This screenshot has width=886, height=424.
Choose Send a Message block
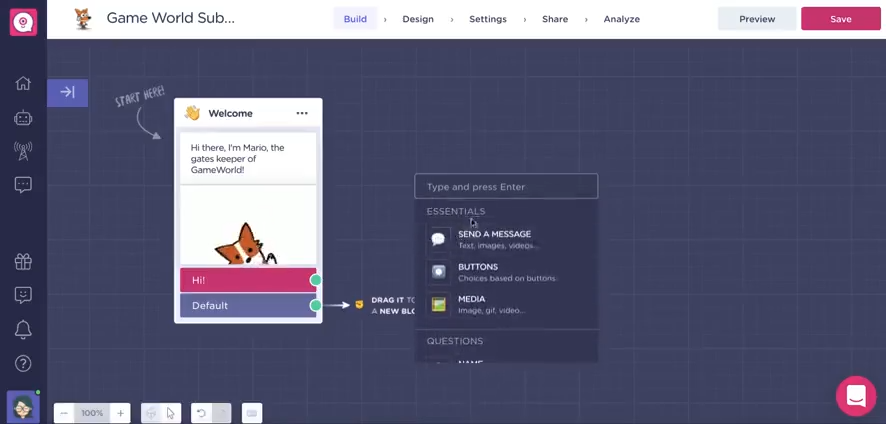[x=506, y=239]
